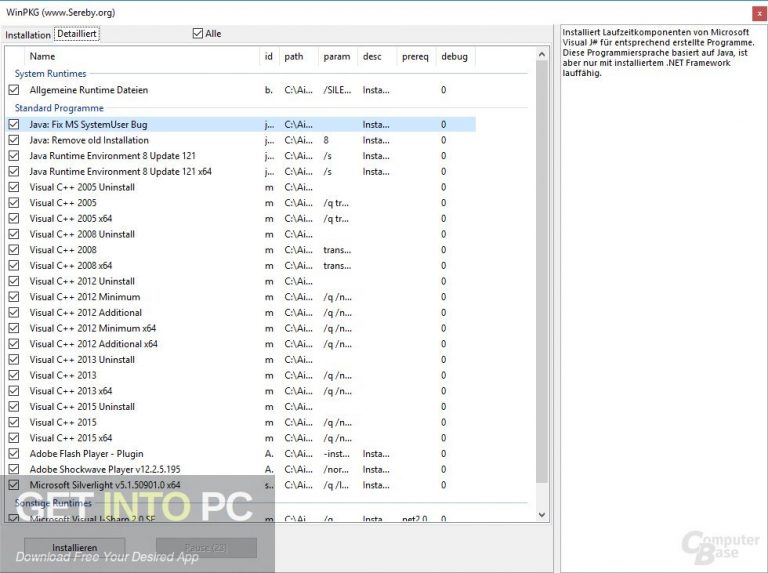Click the Pause button

click(206, 548)
